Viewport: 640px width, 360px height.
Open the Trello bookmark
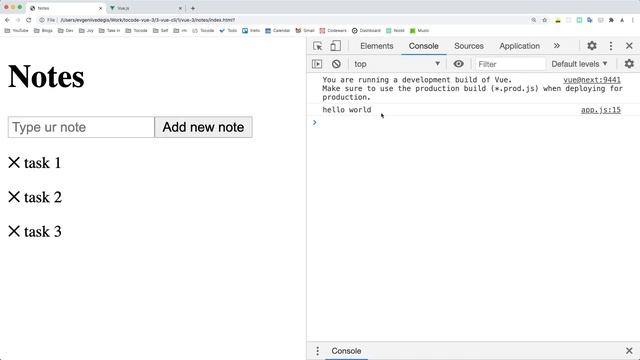pos(251,31)
